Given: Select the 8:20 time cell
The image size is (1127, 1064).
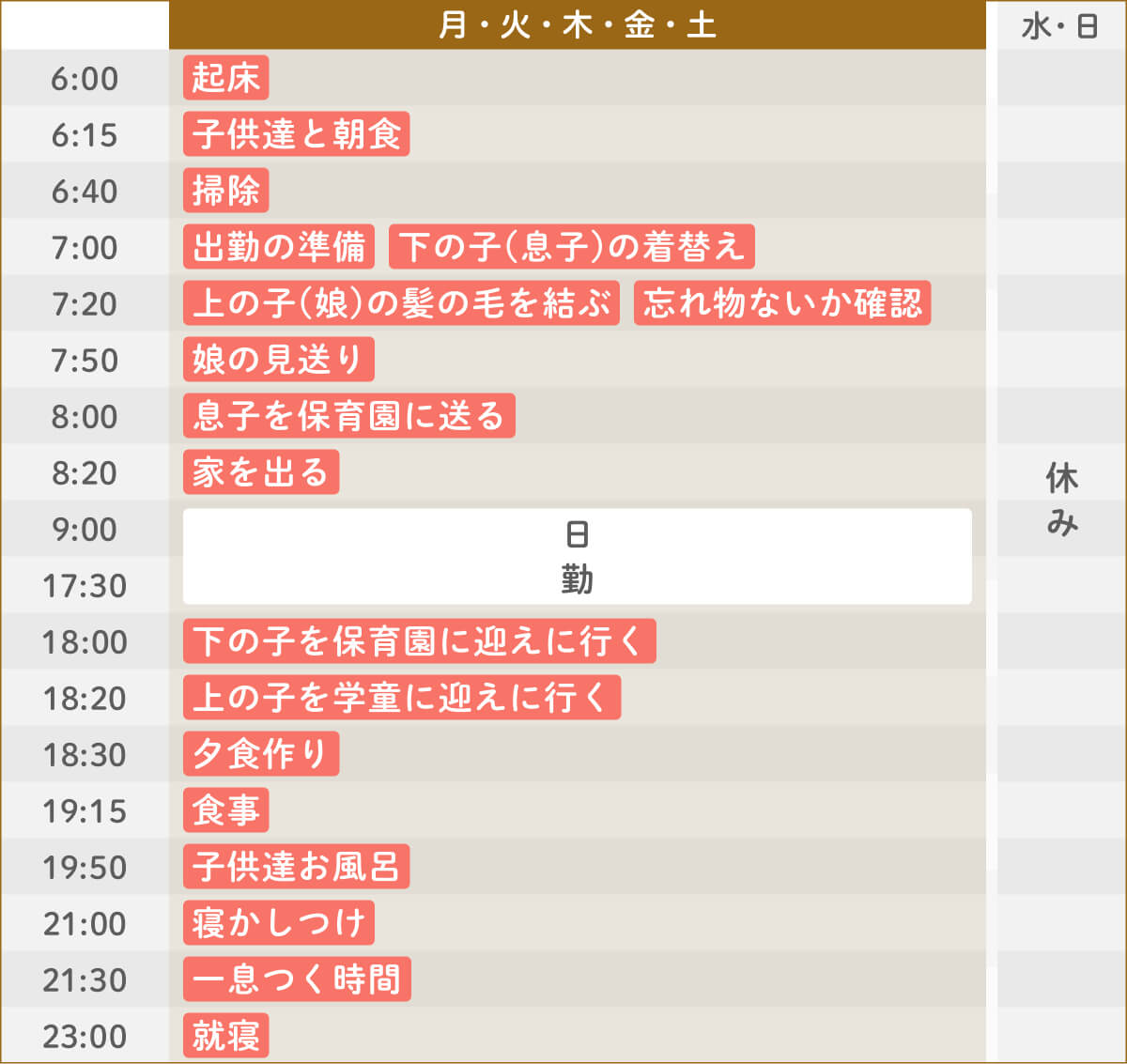Looking at the screenshot, I should (x=85, y=472).
